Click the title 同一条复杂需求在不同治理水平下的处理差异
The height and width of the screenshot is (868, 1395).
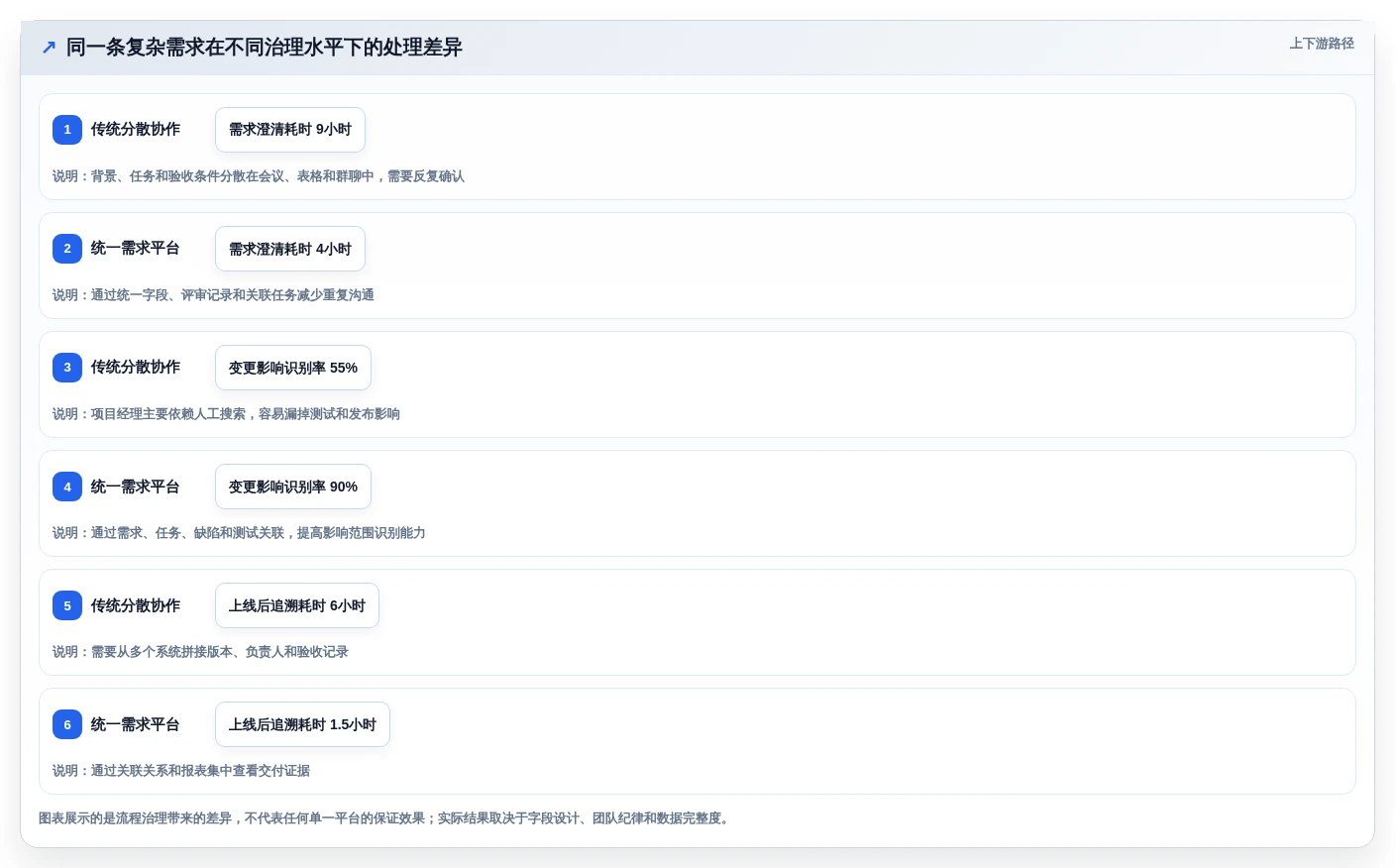click(265, 48)
